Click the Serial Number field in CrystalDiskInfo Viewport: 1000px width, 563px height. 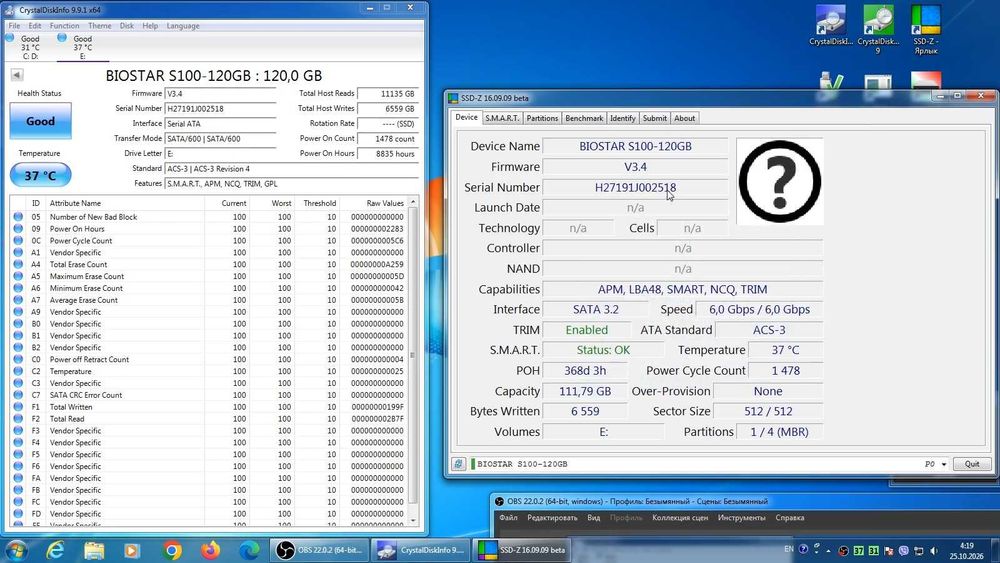click(x=220, y=108)
